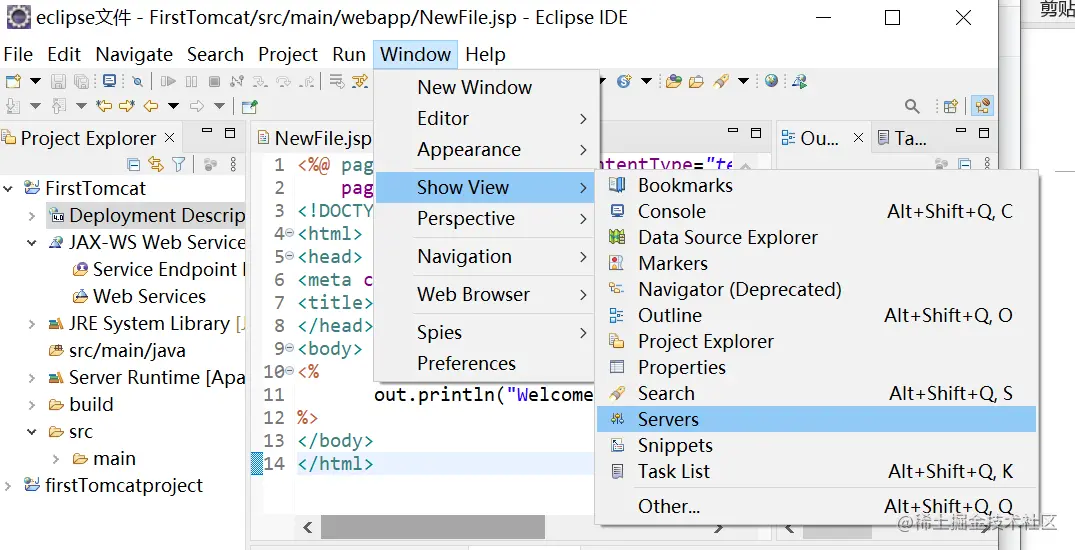Click the magnifier Quick Access search icon
This screenshot has width=1075, height=550.
click(x=912, y=106)
